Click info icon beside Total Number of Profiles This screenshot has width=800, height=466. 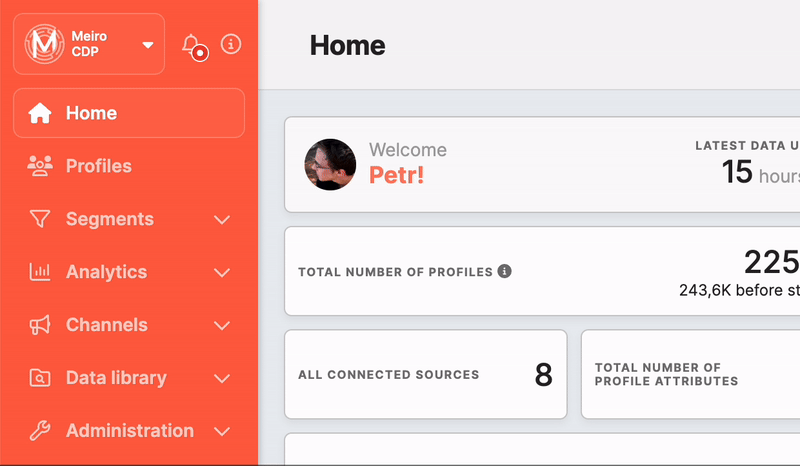[x=505, y=271]
